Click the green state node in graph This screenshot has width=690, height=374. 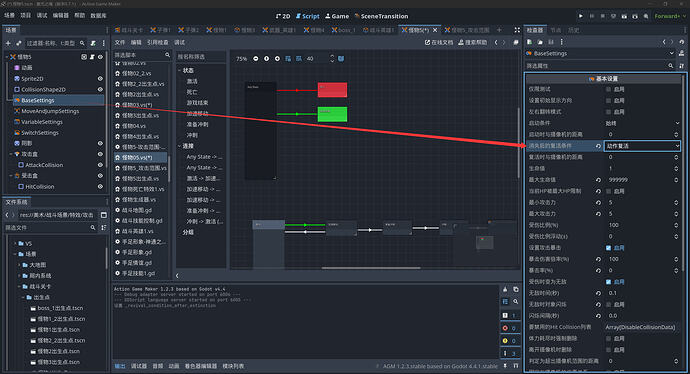point(332,114)
